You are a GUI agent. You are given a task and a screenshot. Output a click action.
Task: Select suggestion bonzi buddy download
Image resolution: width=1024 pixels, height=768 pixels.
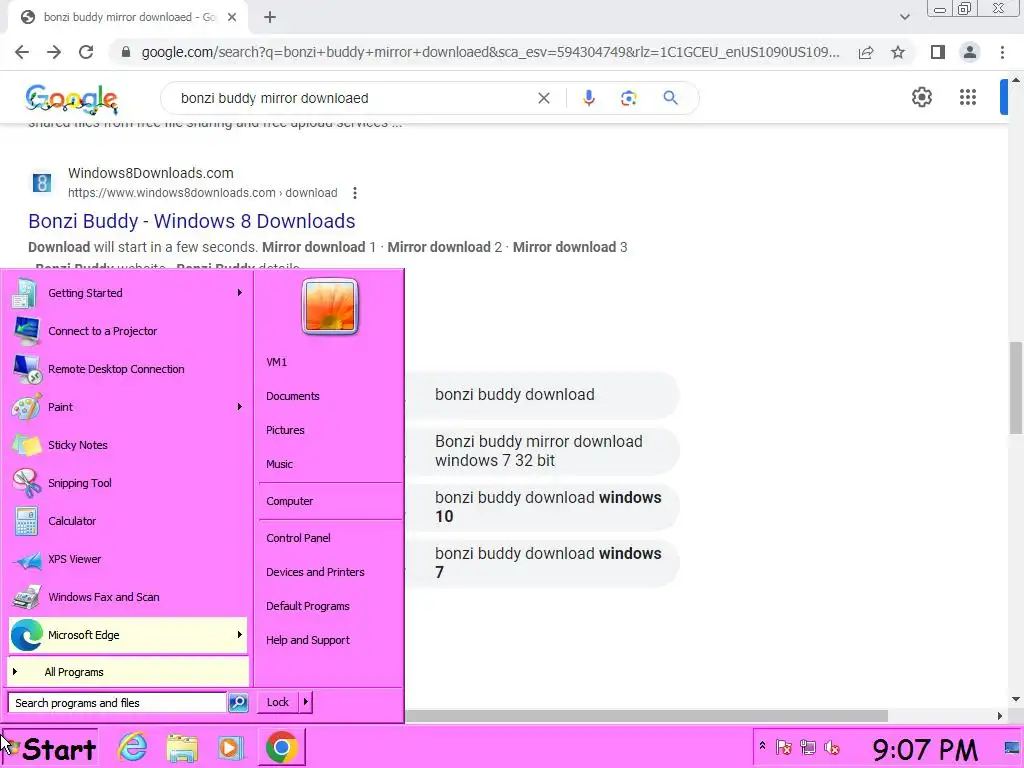(x=542, y=394)
